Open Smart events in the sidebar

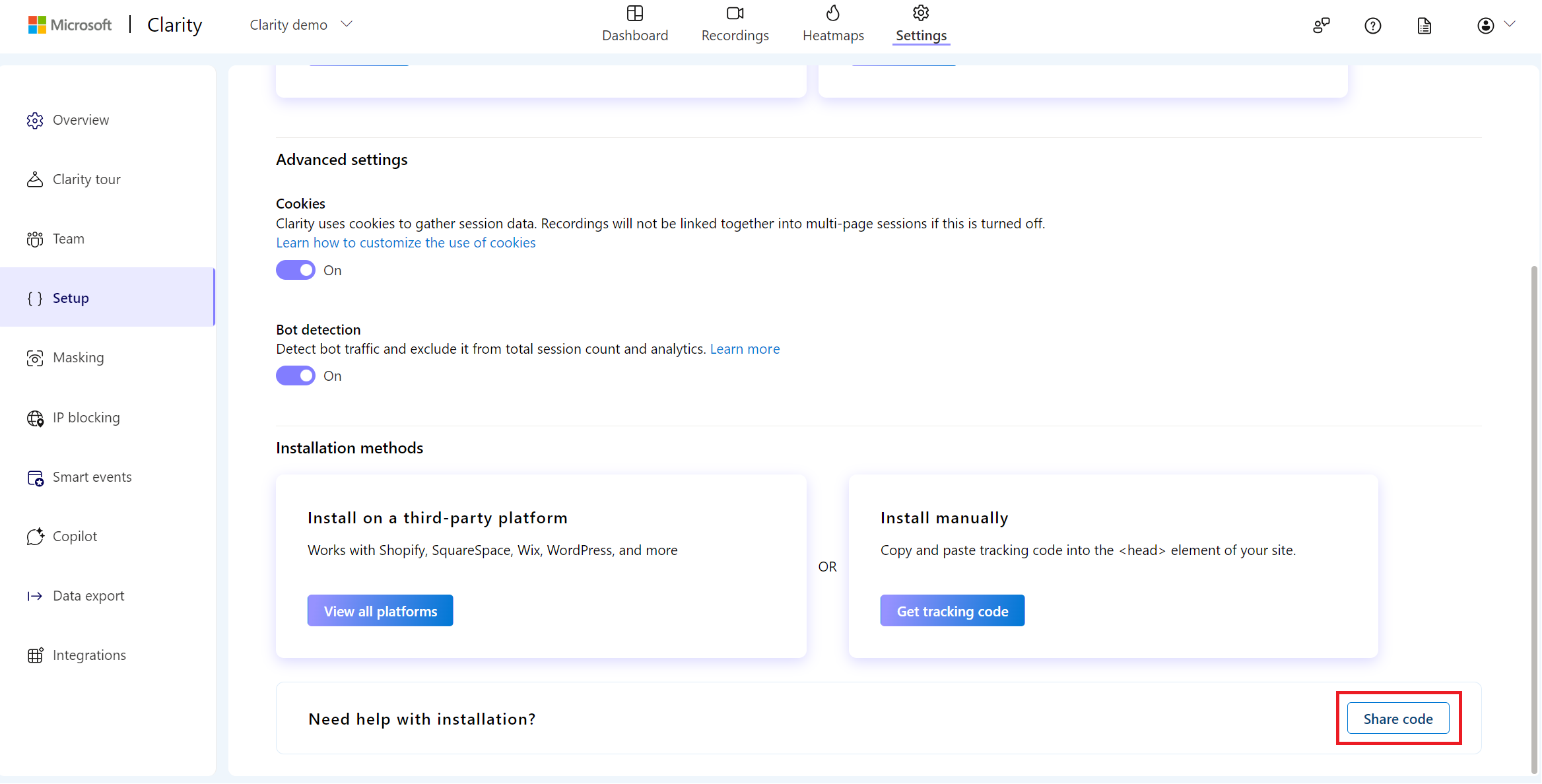(x=108, y=477)
